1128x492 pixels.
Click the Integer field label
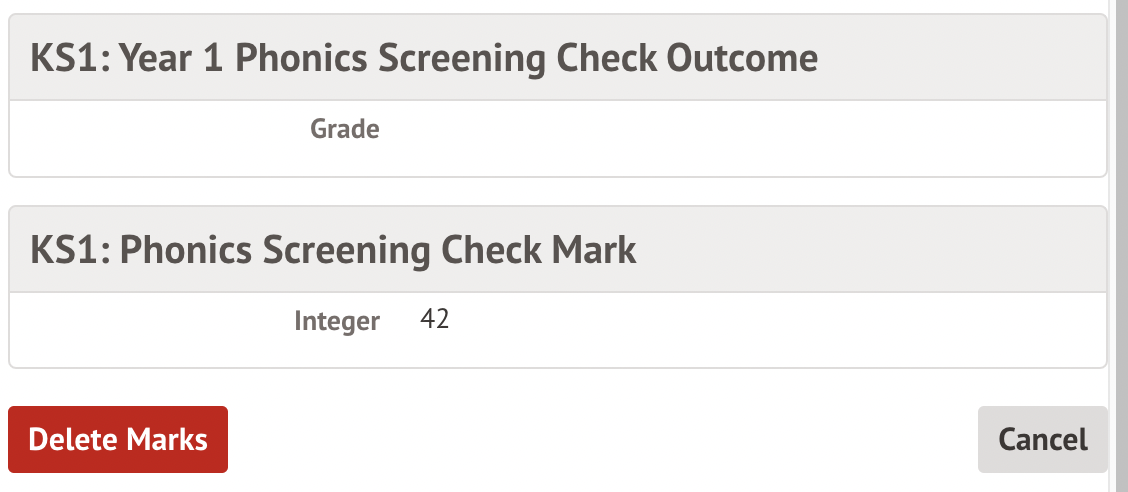(336, 321)
